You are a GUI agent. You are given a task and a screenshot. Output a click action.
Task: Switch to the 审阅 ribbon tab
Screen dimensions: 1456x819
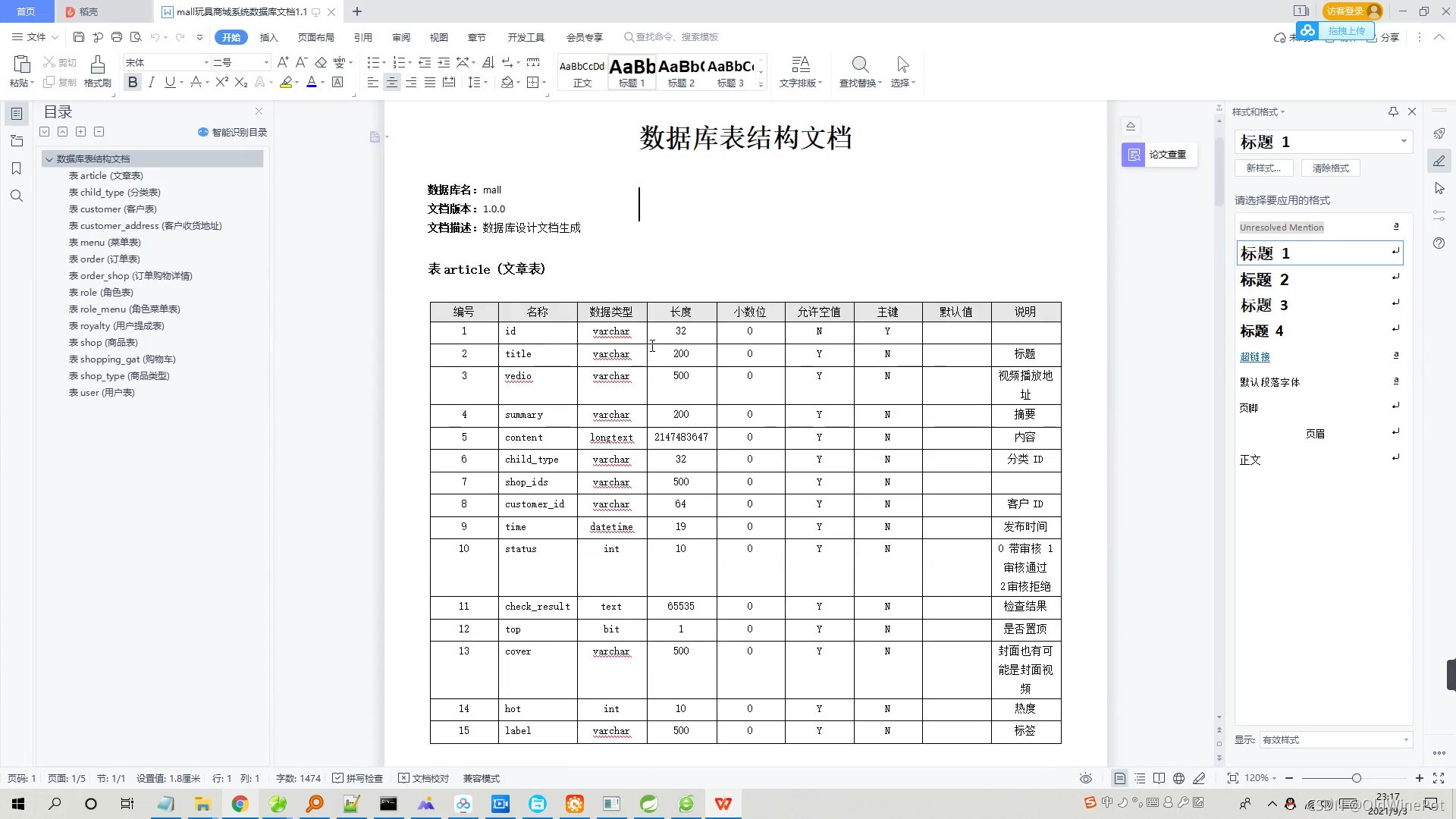[x=401, y=37]
